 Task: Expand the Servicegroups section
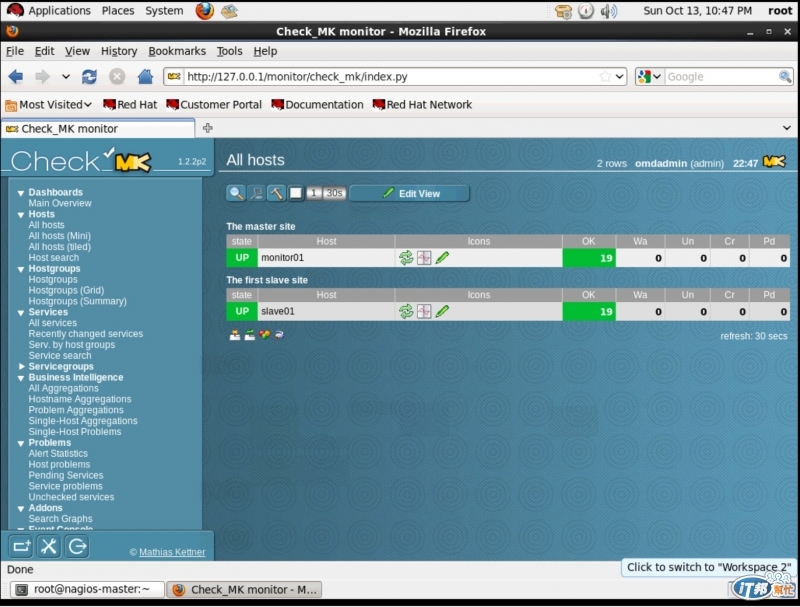[21, 367]
